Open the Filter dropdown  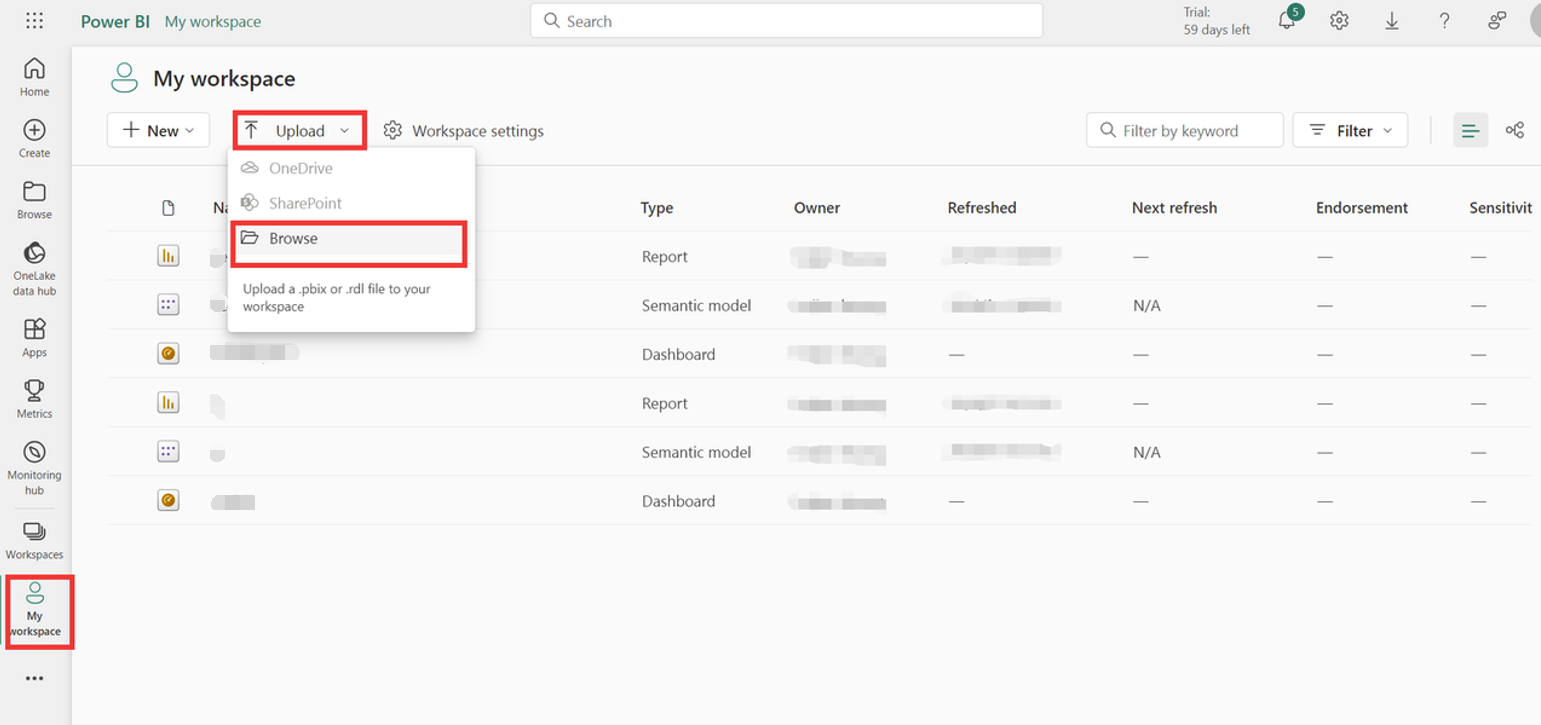(x=1350, y=131)
